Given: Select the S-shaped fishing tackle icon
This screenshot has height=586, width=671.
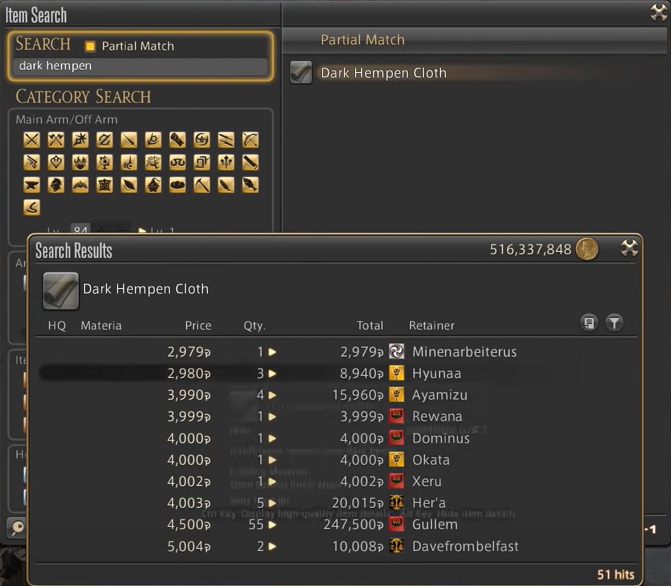Looking at the screenshot, I should (32, 208).
